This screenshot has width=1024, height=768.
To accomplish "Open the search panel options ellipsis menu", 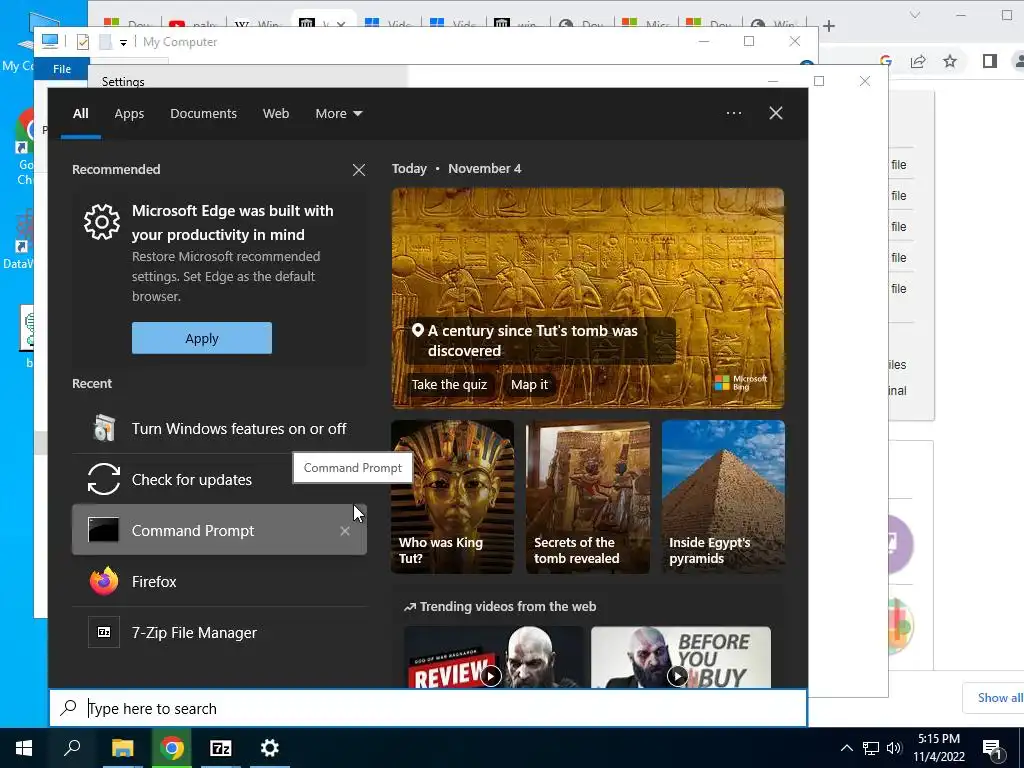I will click(x=733, y=113).
